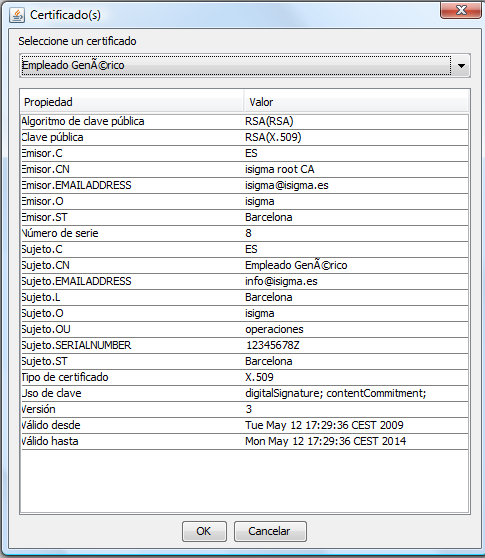The image size is (485, 558).
Task: Select the Número de serie row
Action: [245, 233]
